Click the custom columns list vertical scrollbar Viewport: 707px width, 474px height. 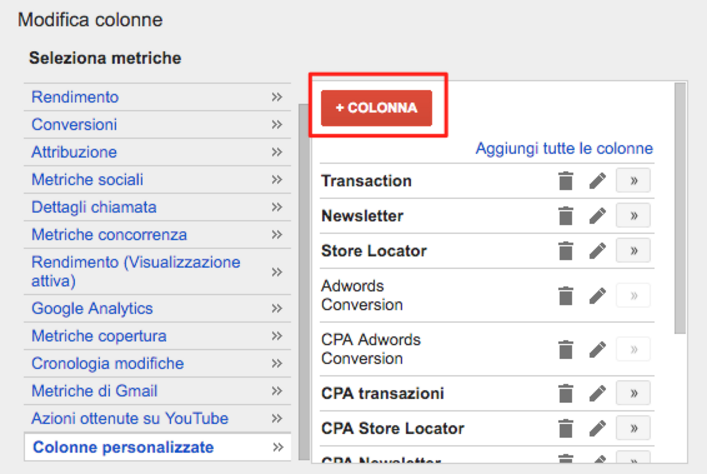[x=680, y=208]
